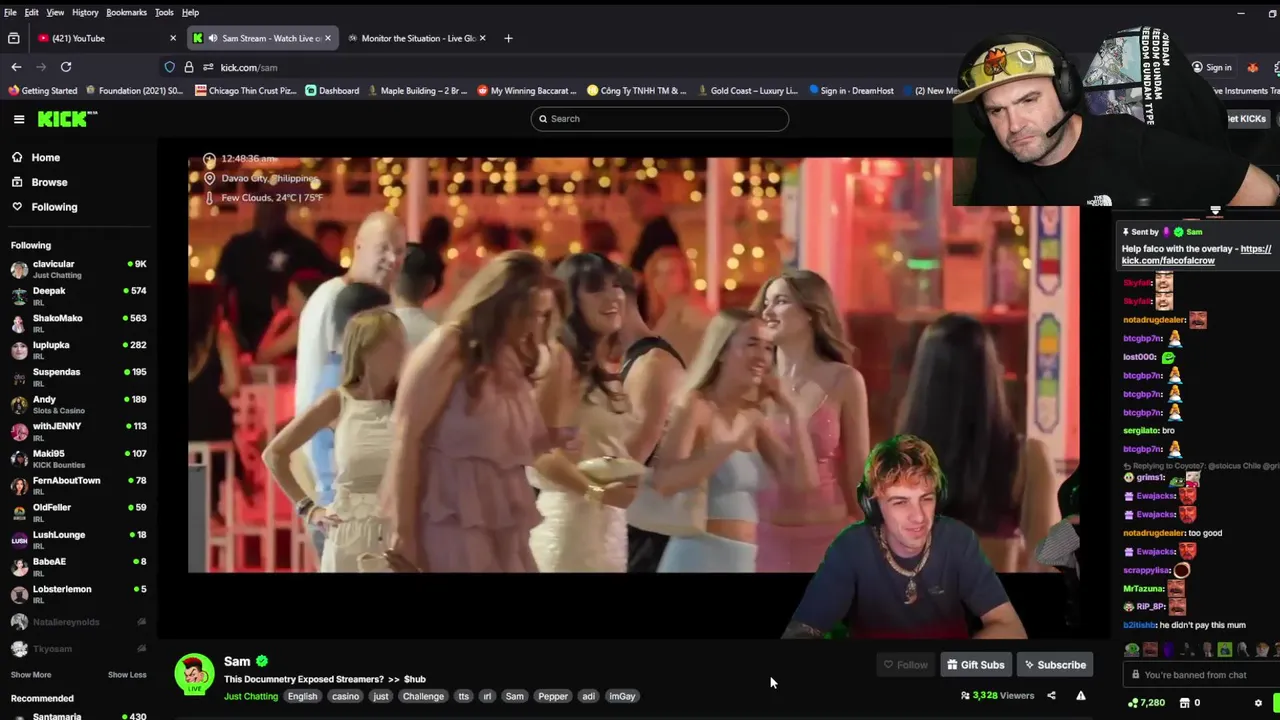The width and height of the screenshot is (1280, 720).
Task: Open Firefox tracking protection shield icon
Action: (x=169, y=67)
